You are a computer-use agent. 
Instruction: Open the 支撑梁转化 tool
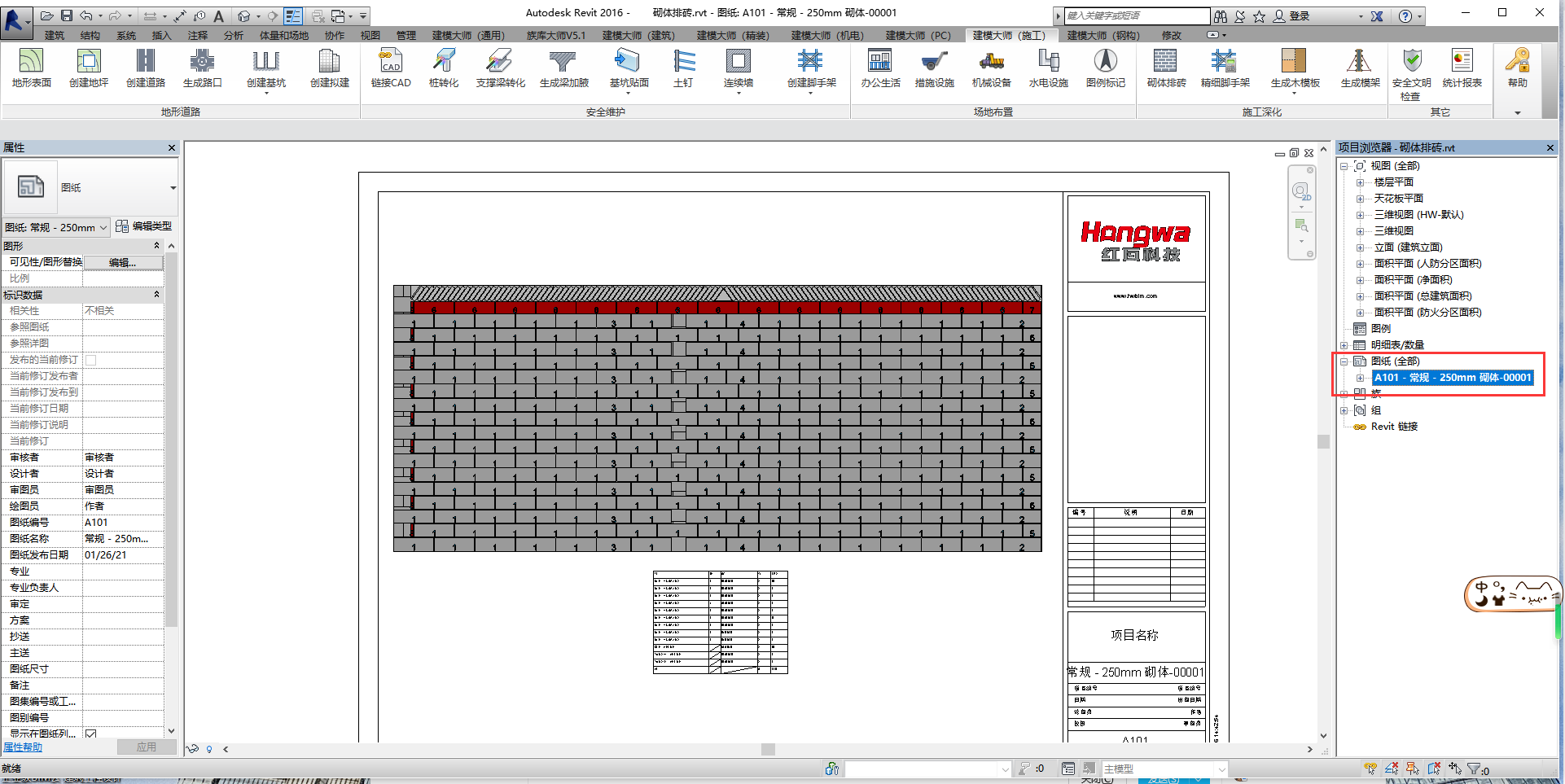(x=500, y=68)
